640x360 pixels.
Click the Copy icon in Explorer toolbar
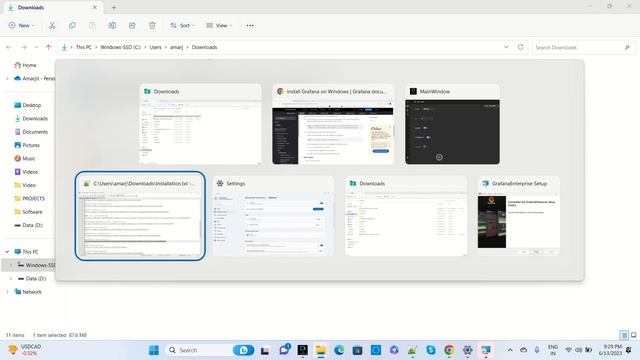72,25
